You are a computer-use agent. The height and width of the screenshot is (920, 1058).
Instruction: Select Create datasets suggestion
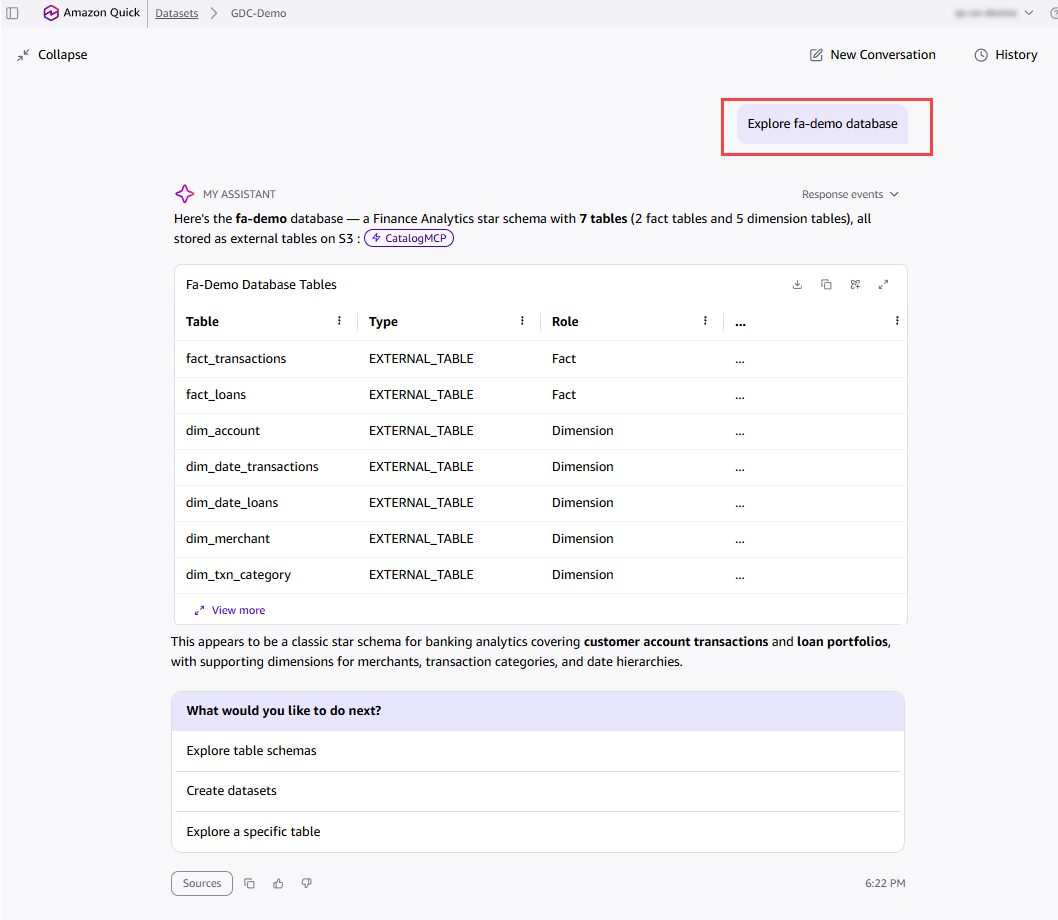538,791
